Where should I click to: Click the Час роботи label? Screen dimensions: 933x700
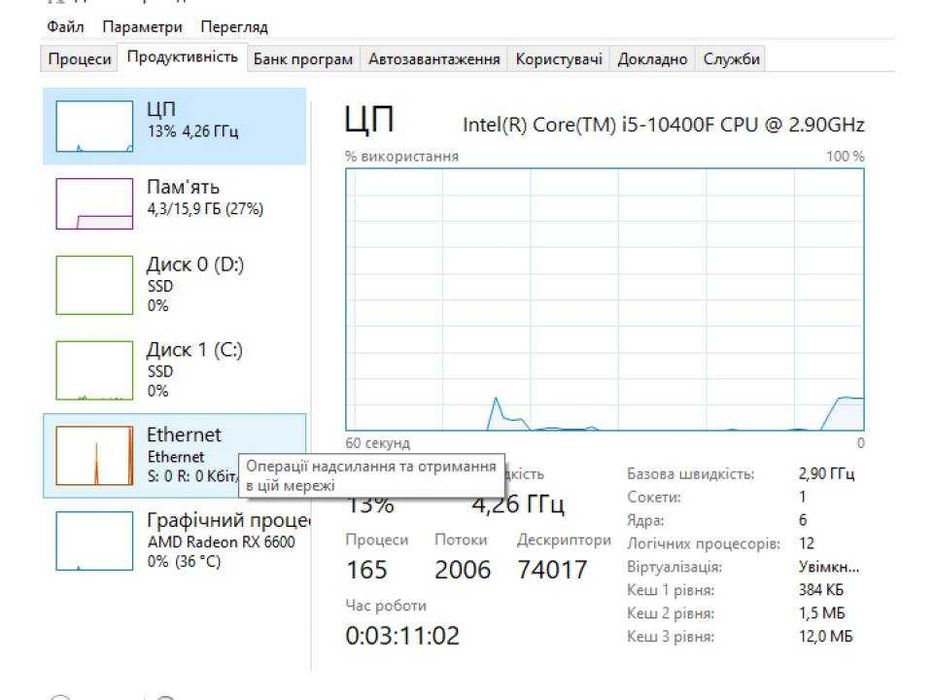tap(386, 605)
